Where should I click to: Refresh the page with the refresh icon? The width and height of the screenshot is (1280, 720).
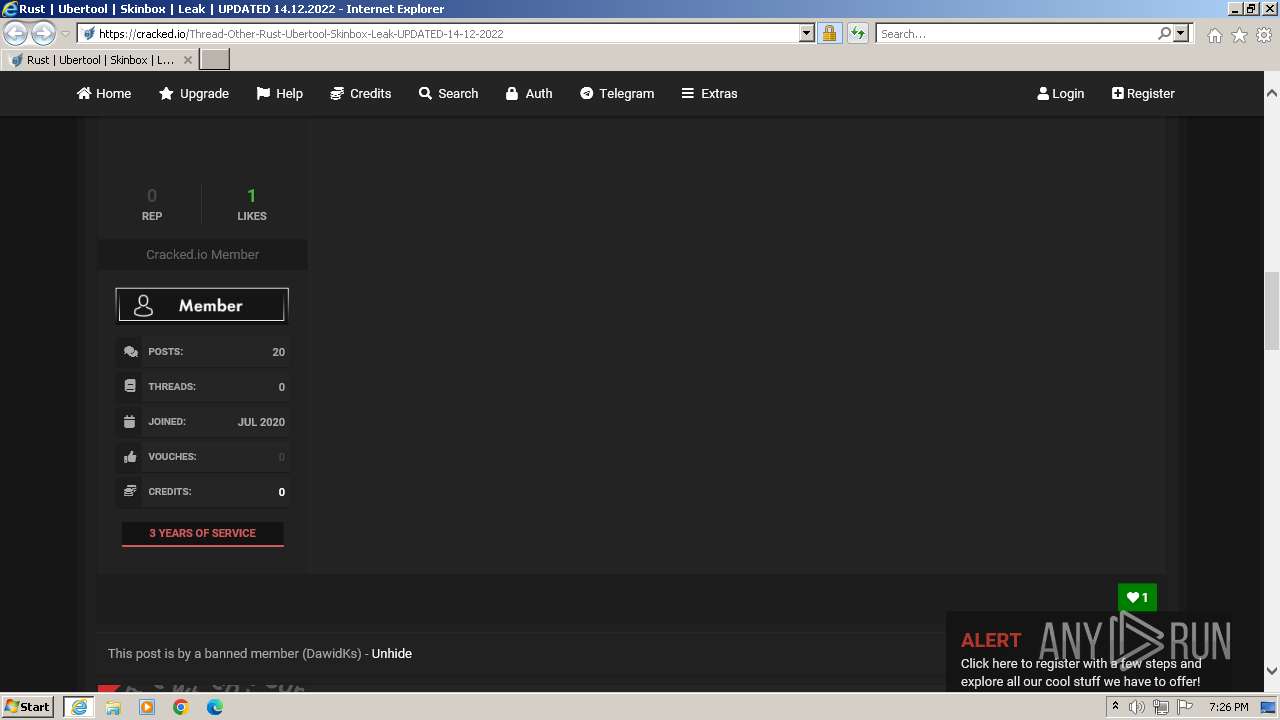click(x=857, y=33)
